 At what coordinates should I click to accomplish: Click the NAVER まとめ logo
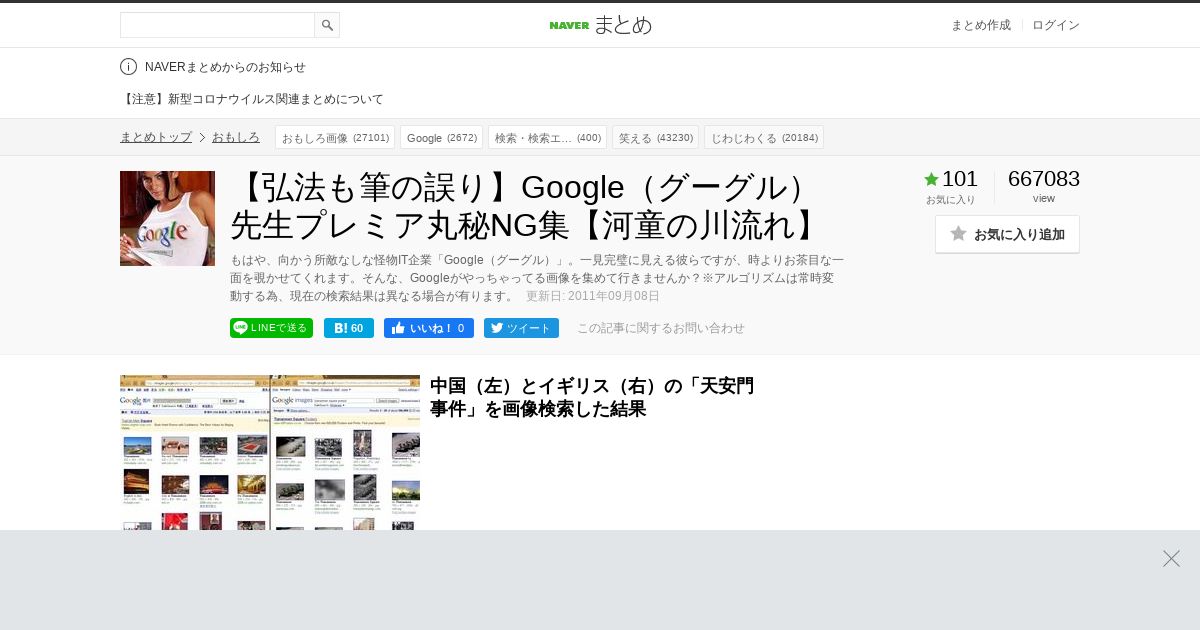[600, 25]
